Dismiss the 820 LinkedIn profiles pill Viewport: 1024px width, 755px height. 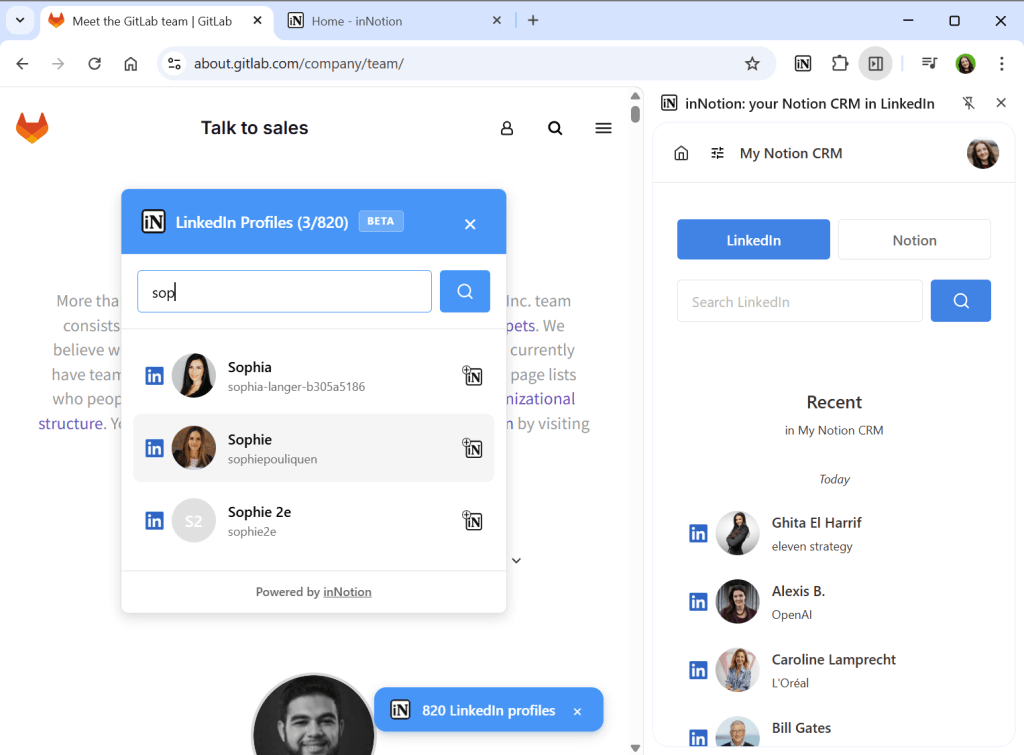(x=577, y=711)
